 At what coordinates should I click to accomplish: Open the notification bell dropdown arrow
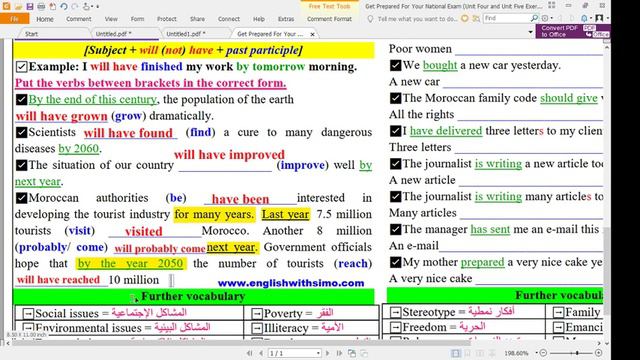tap(591, 18)
